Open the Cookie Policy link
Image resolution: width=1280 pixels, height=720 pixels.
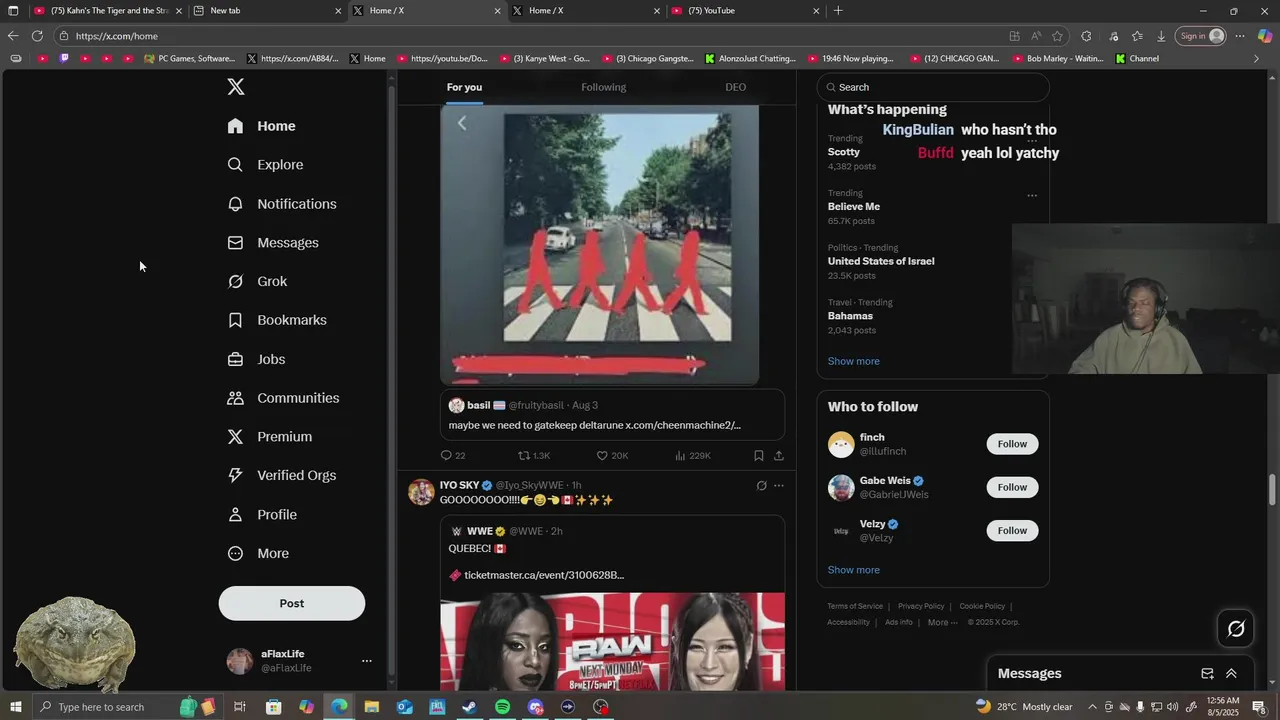tap(982, 606)
